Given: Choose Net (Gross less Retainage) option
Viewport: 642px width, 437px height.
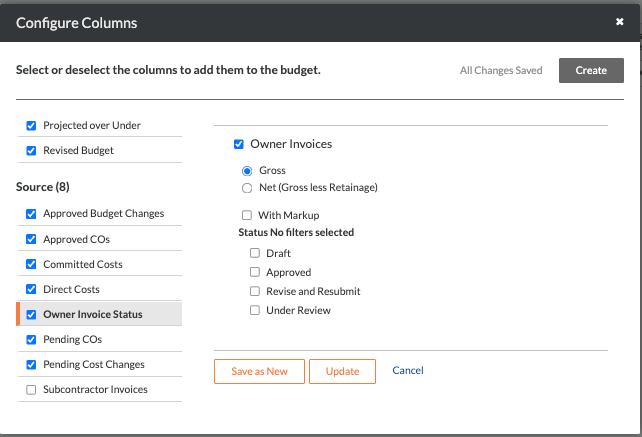Looking at the screenshot, I should coord(247,187).
